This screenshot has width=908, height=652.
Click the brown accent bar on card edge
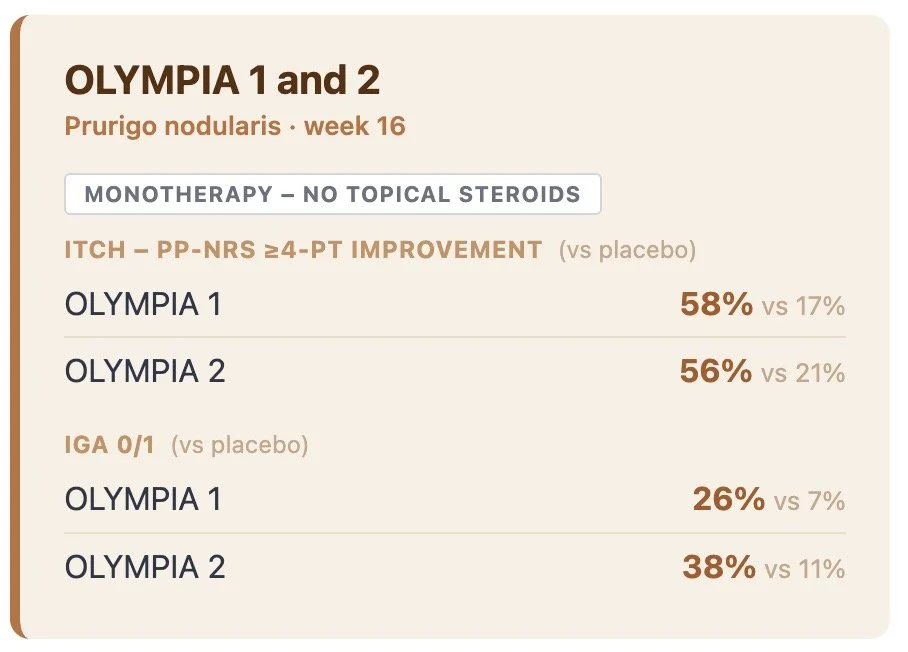(x=16, y=327)
